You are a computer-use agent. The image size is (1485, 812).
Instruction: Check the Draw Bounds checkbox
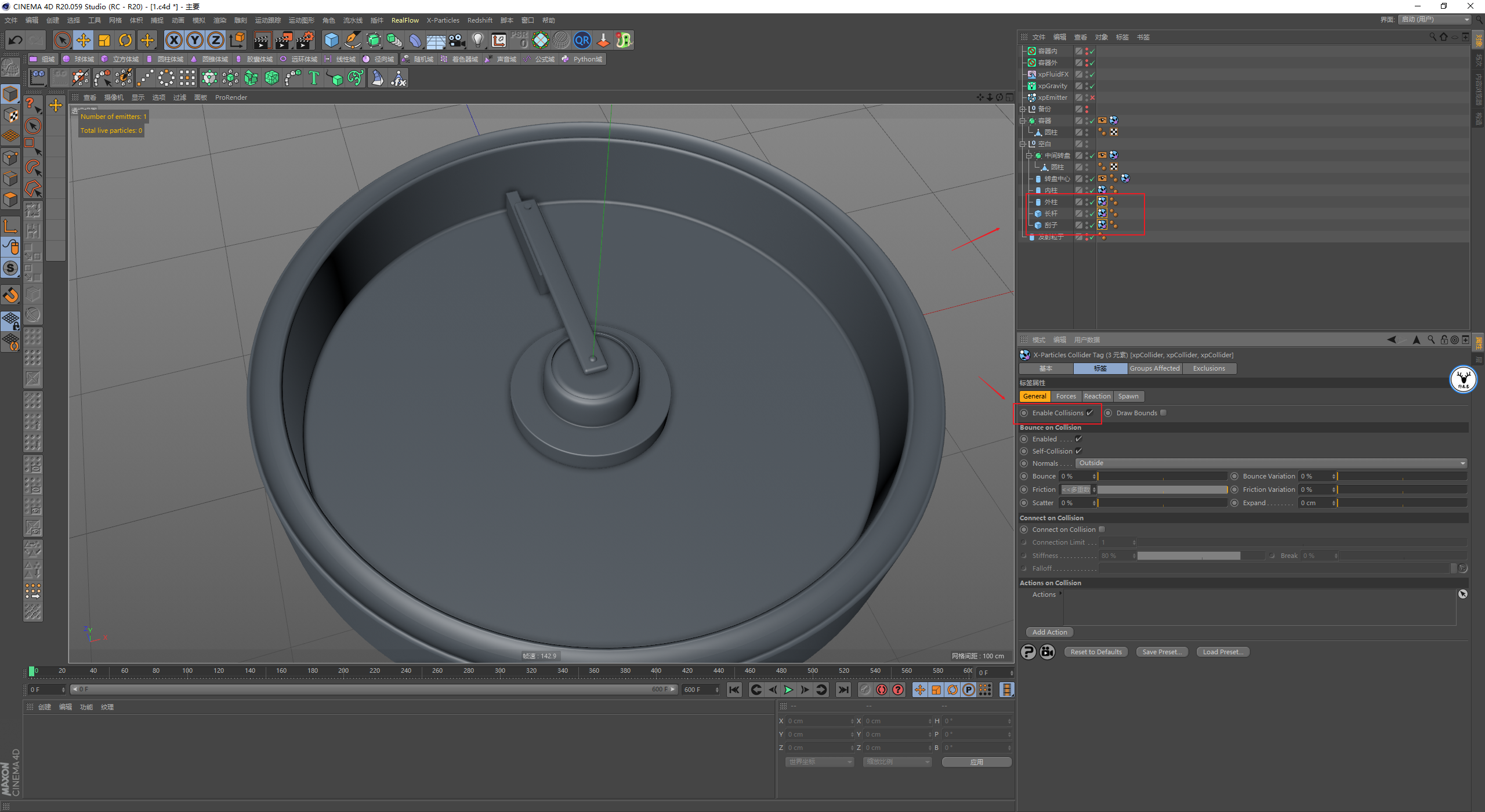(1163, 413)
